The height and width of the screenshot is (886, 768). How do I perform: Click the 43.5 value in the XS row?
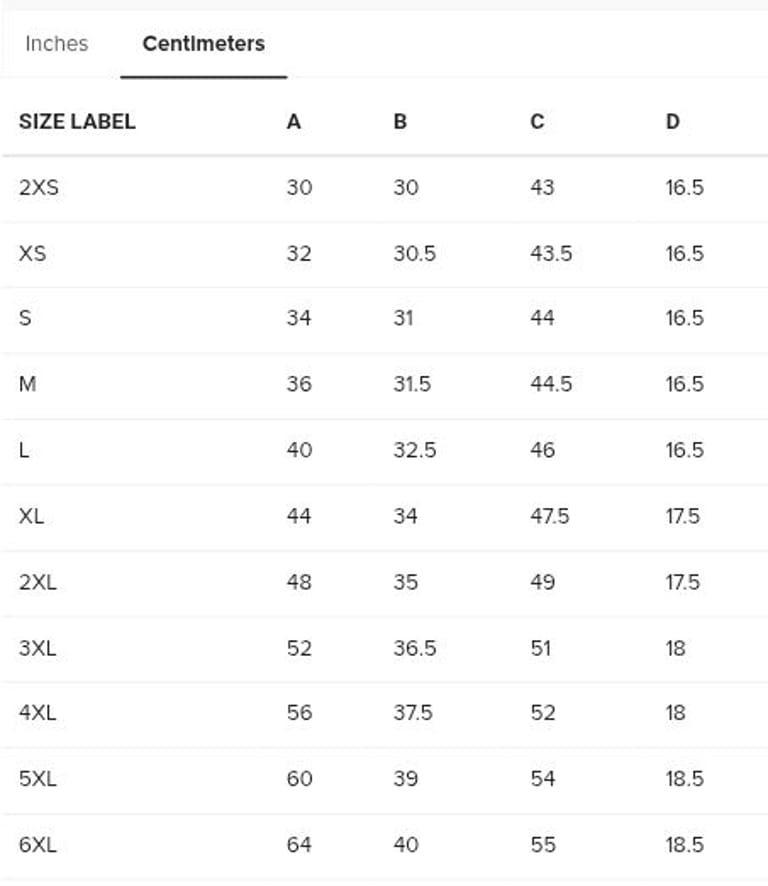[550, 254]
